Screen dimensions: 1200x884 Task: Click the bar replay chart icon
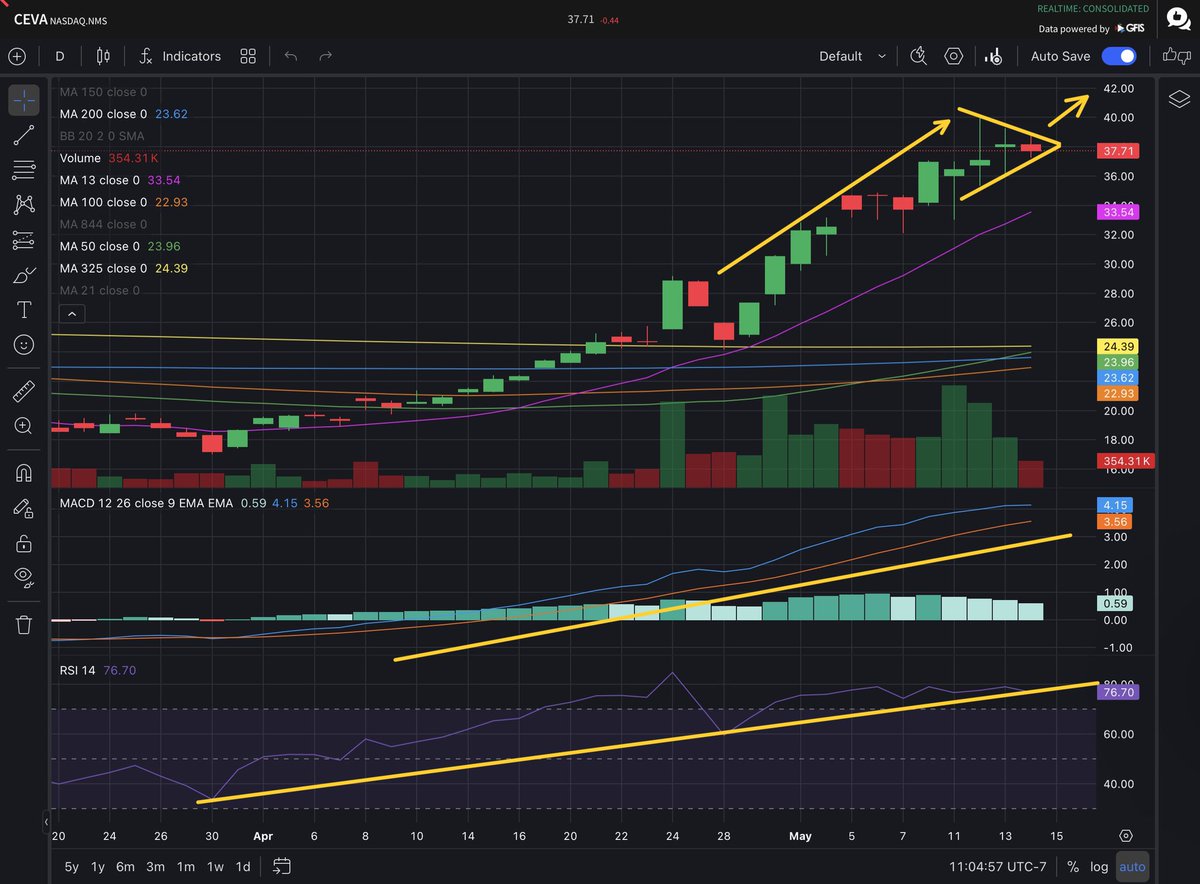(x=993, y=56)
